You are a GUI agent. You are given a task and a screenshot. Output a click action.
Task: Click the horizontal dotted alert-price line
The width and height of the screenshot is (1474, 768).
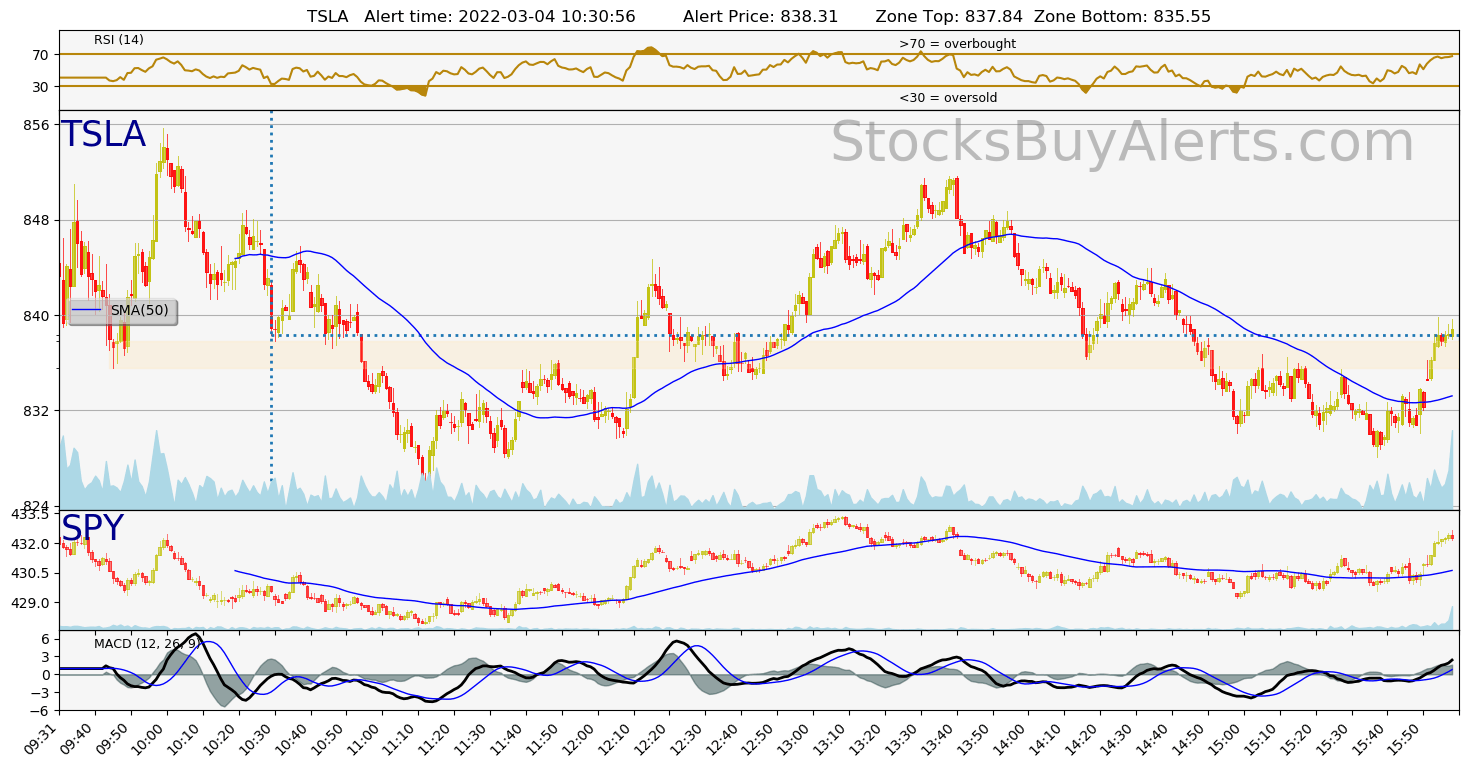[866, 335]
